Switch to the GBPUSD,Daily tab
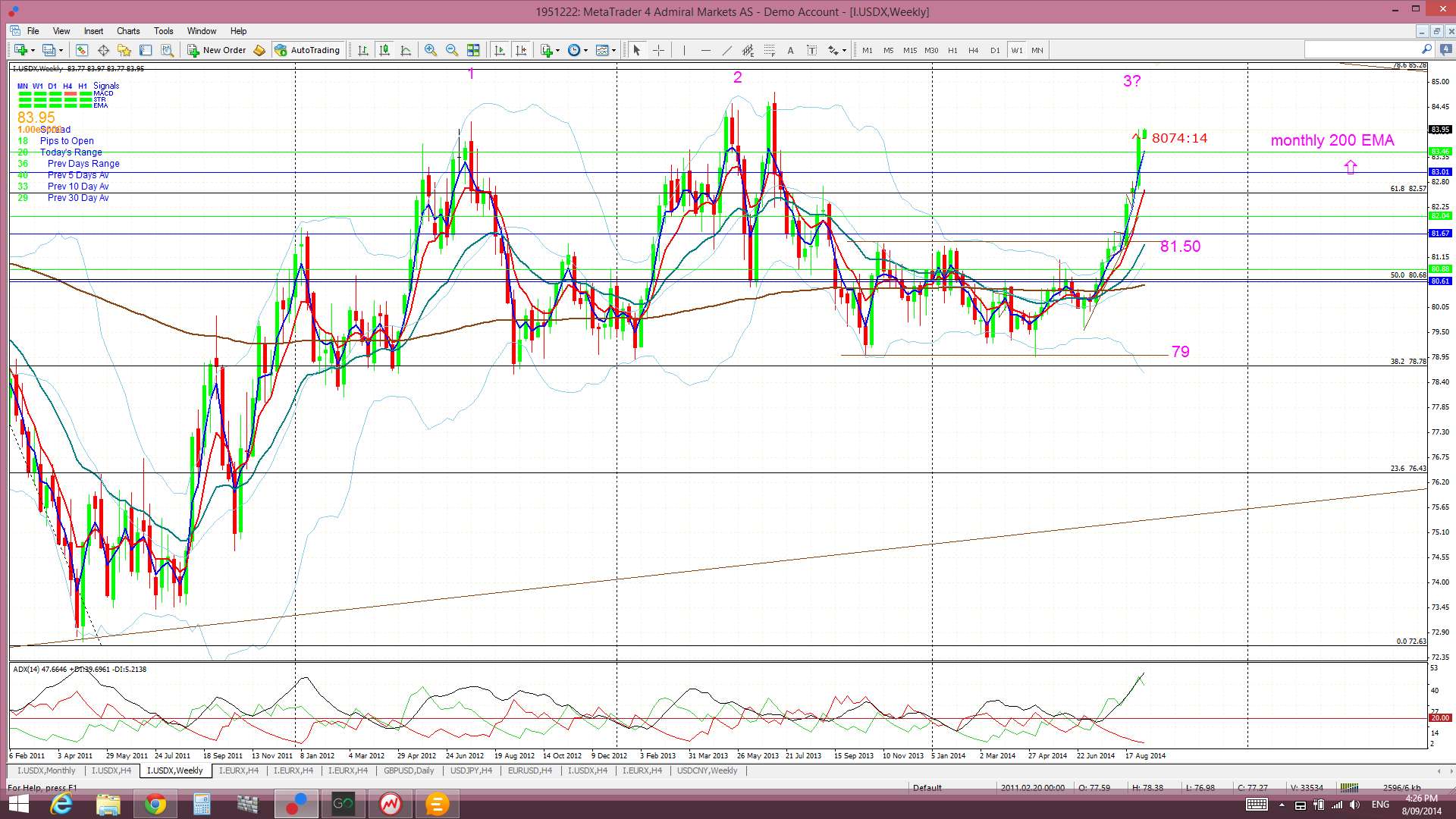The height and width of the screenshot is (819, 1456). pos(409,770)
